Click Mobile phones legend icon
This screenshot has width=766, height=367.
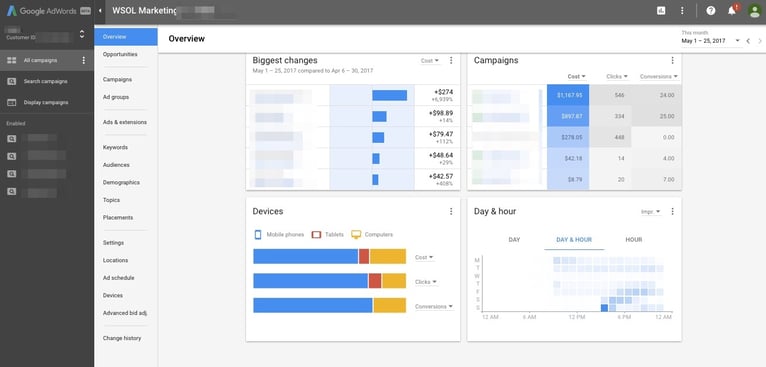click(258, 235)
